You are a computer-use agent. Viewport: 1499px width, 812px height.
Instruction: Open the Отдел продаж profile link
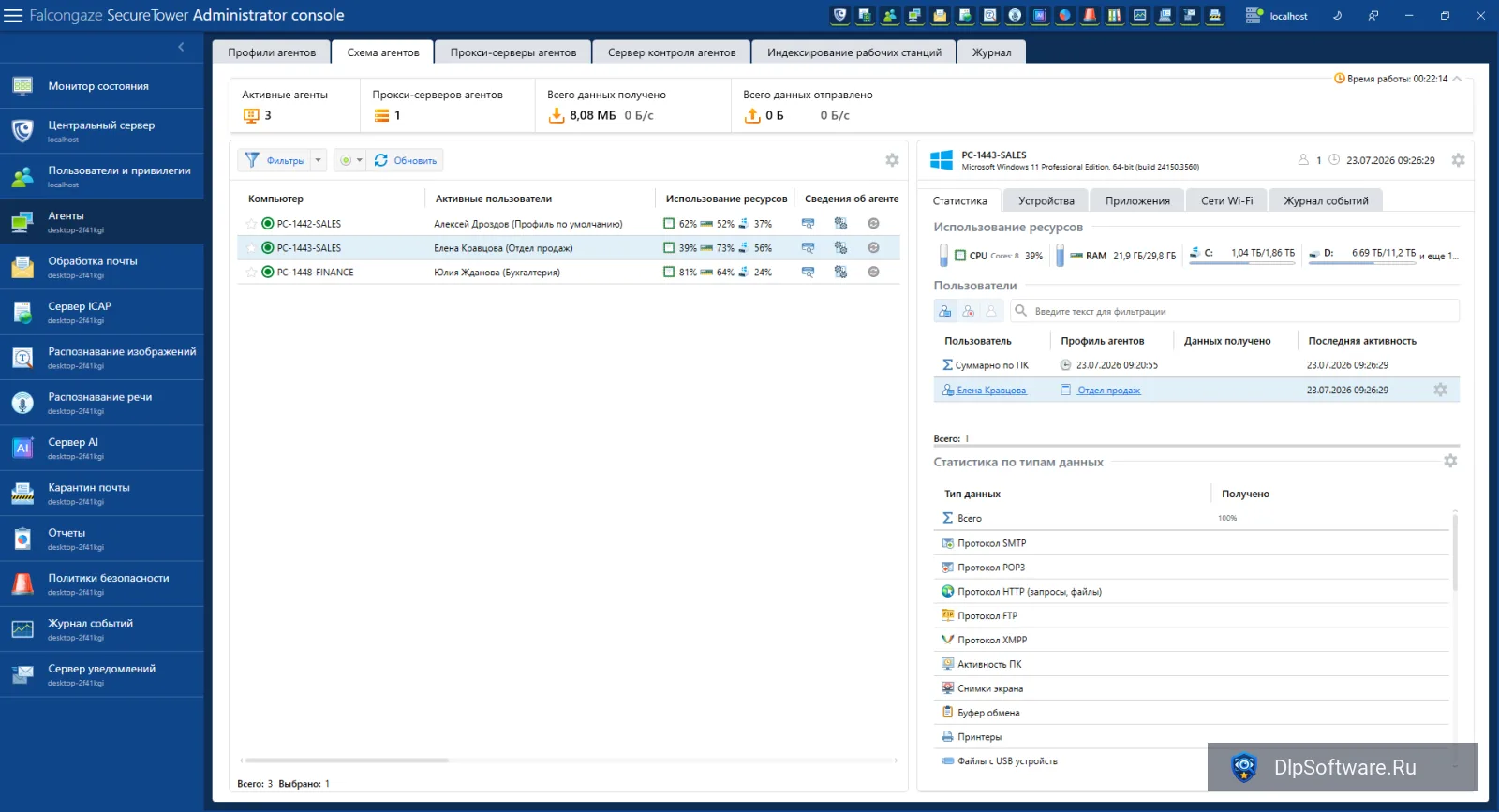[1108, 391]
